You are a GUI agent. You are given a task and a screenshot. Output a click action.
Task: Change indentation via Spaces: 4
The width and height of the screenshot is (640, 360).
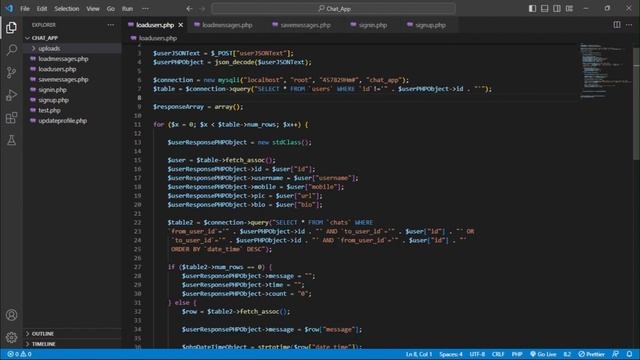(451, 354)
